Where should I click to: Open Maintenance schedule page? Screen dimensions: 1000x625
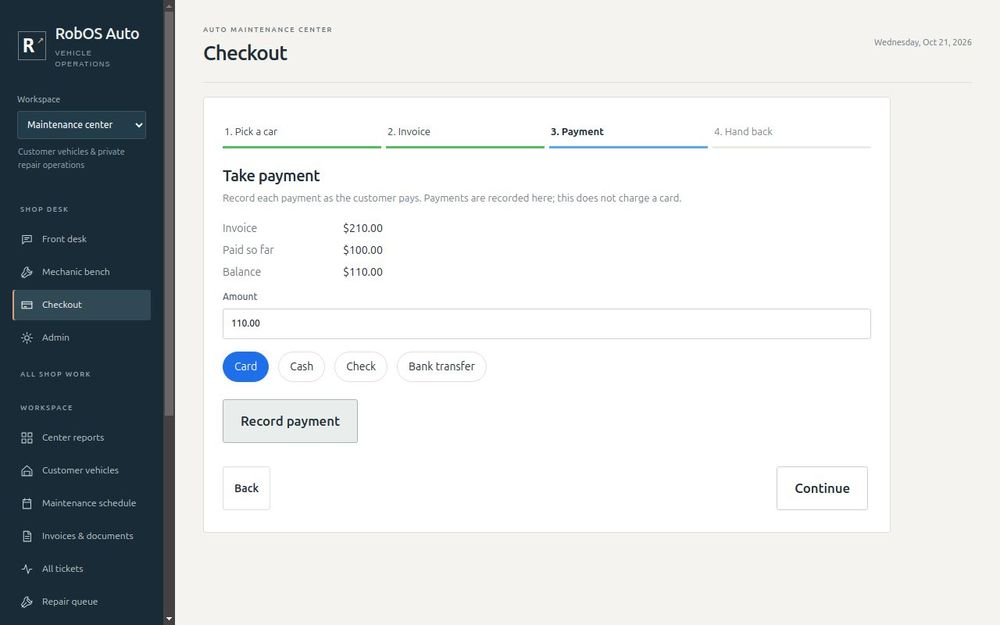click(x=82, y=504)
